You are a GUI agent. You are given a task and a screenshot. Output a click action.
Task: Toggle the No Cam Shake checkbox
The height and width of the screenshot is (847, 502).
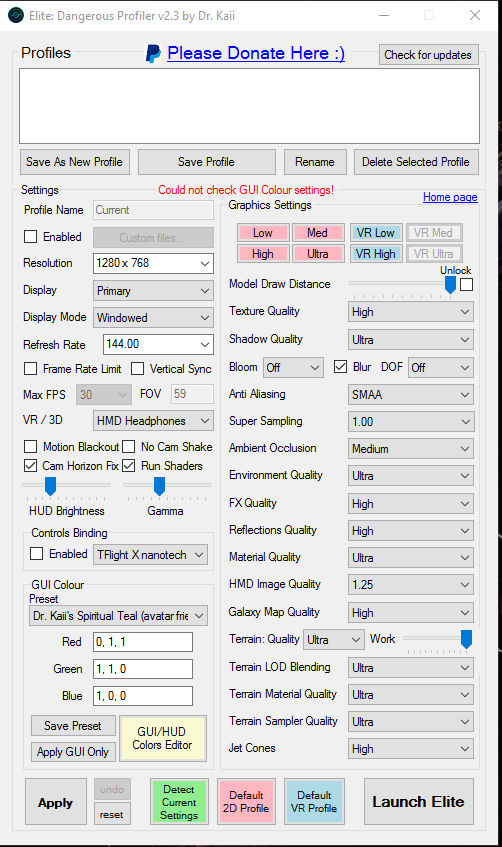pyautogui.click(x=129, y=446)
